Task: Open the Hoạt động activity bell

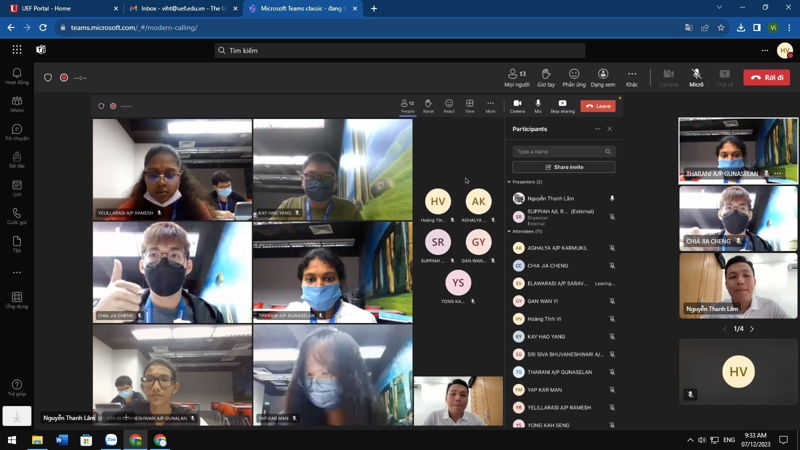Action: tap(17, 76)
